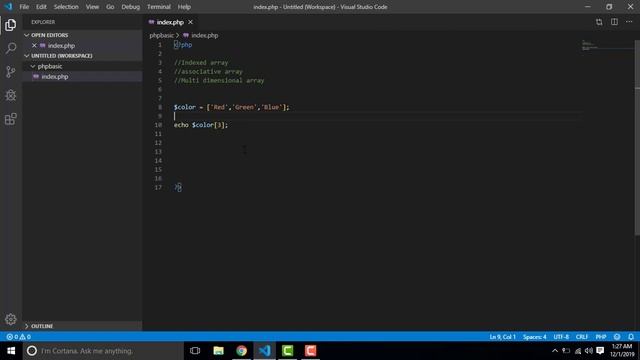Click phpbasic in the breadcrumb
Screen dimensions: 640x360
click(x=162, y=36)
